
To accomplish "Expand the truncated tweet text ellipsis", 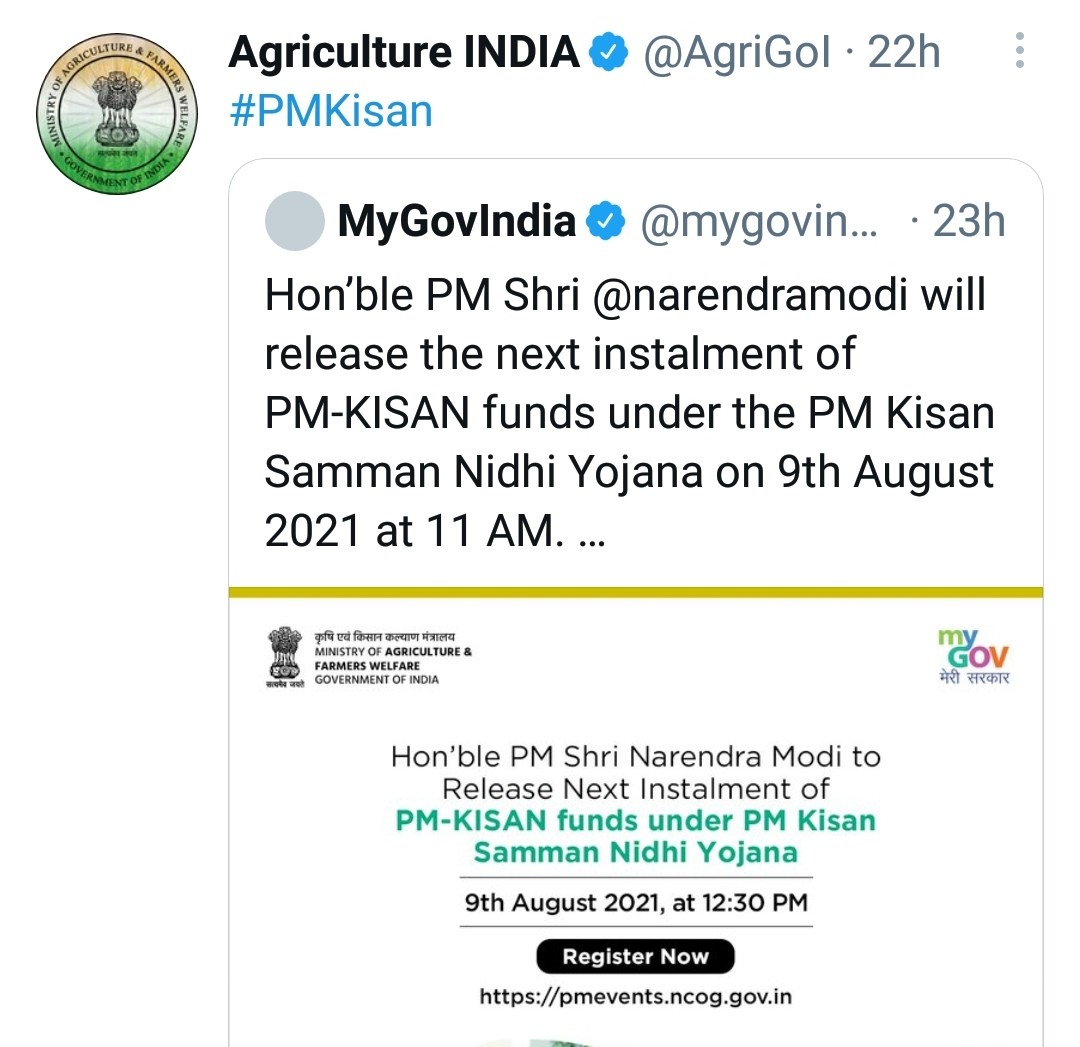I will pyautogui.click(x=592, y=532).
